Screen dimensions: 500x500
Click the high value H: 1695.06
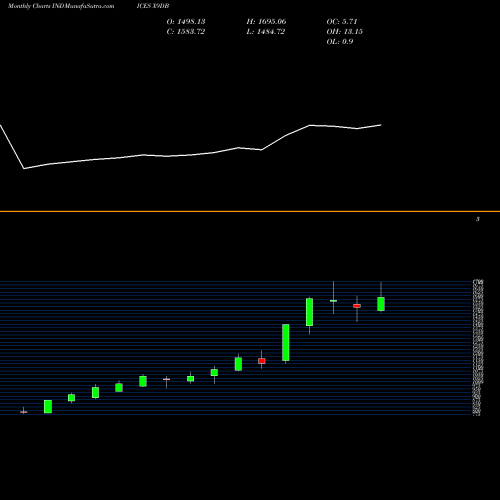tap(266, 22)
